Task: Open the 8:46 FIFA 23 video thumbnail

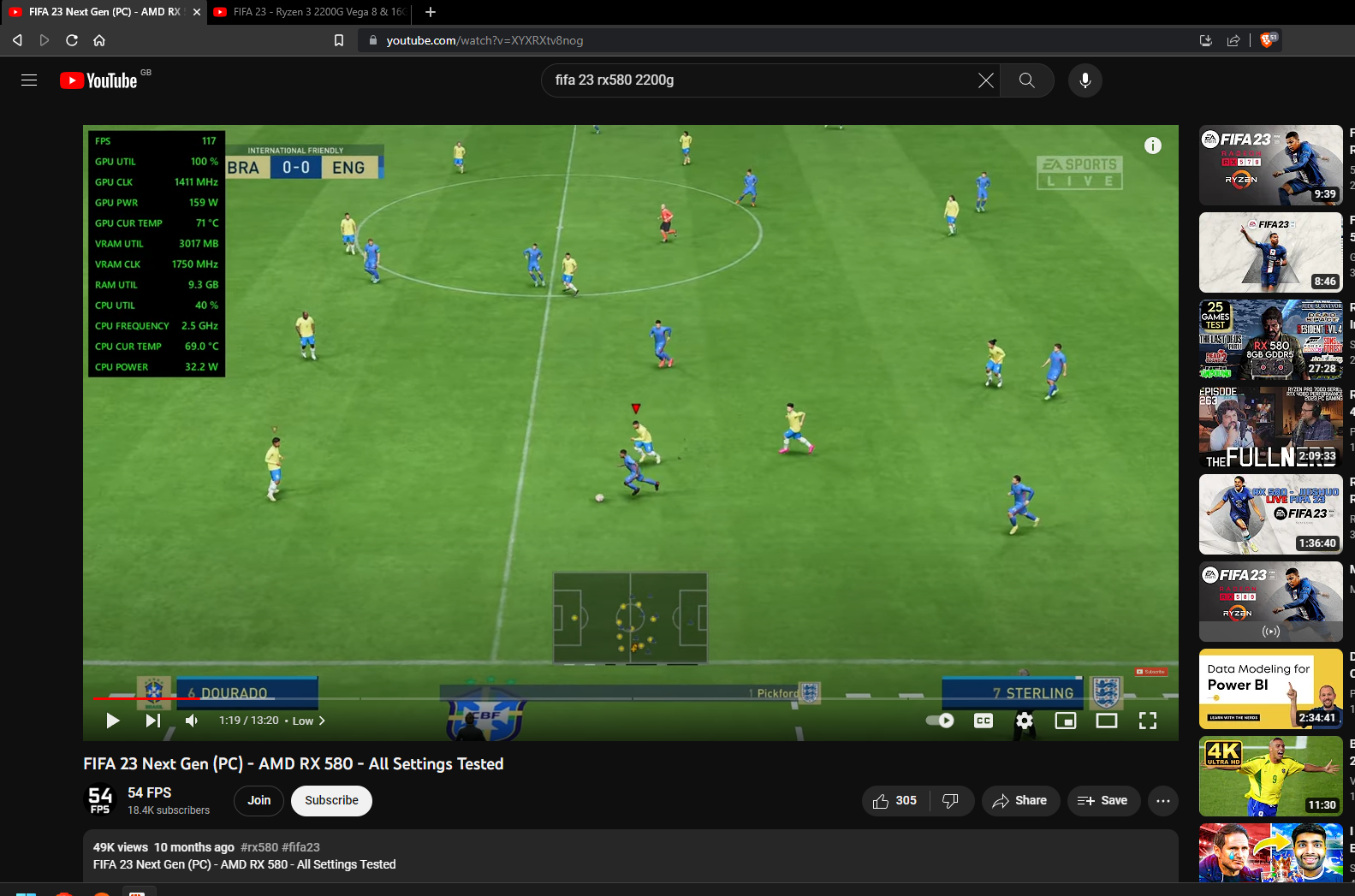Action: point(1270,252)
